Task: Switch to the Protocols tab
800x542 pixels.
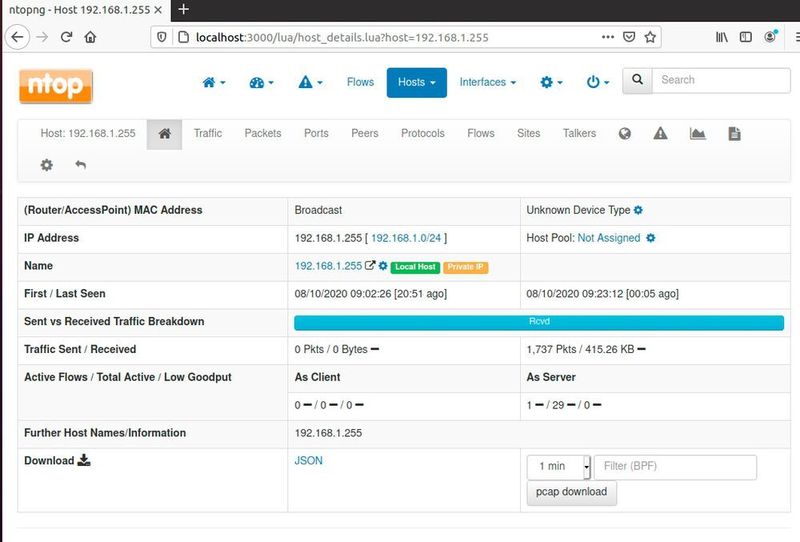Action: (422, 133)
